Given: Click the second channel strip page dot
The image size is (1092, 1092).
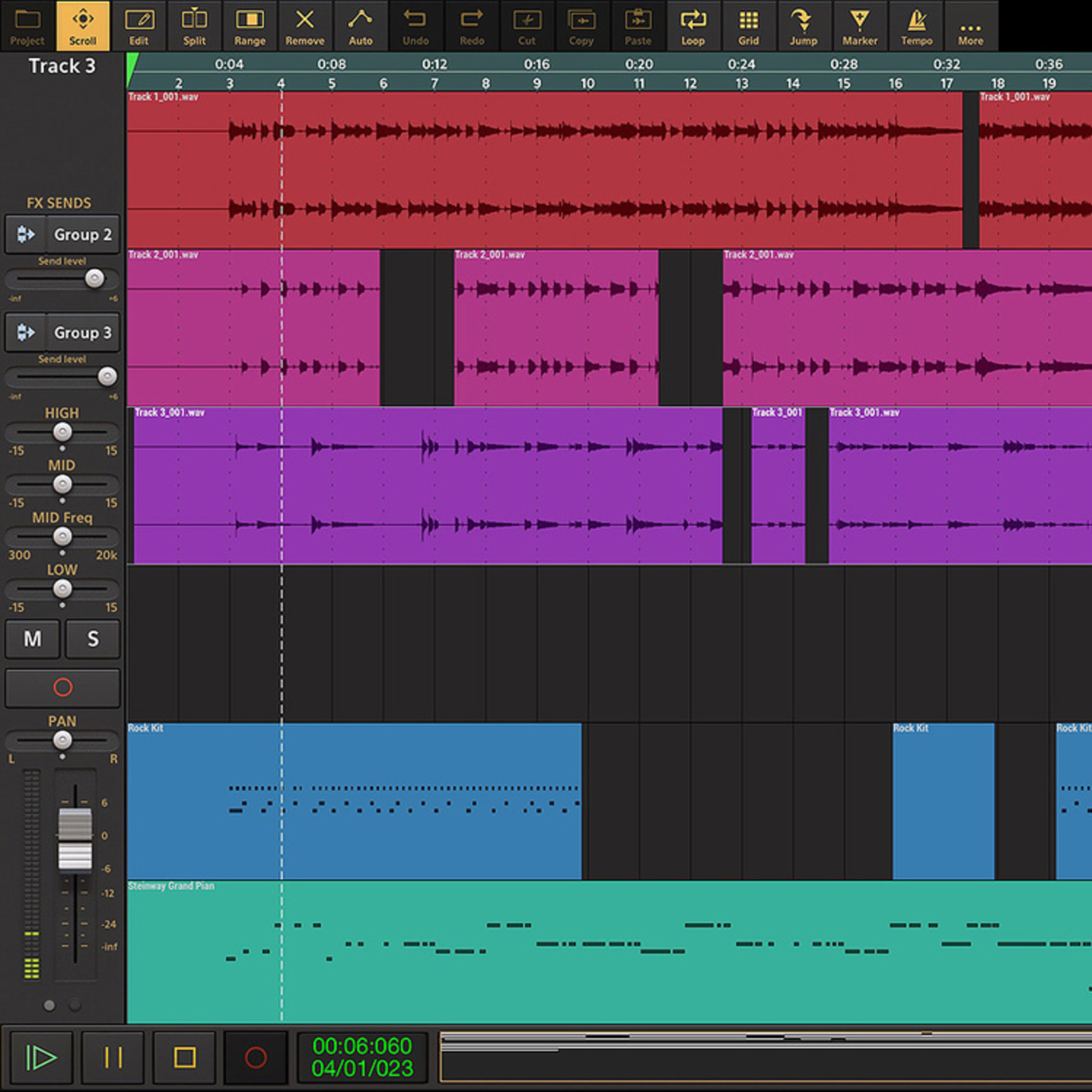Looking at the screenshot, I should tap(75, 1005).
